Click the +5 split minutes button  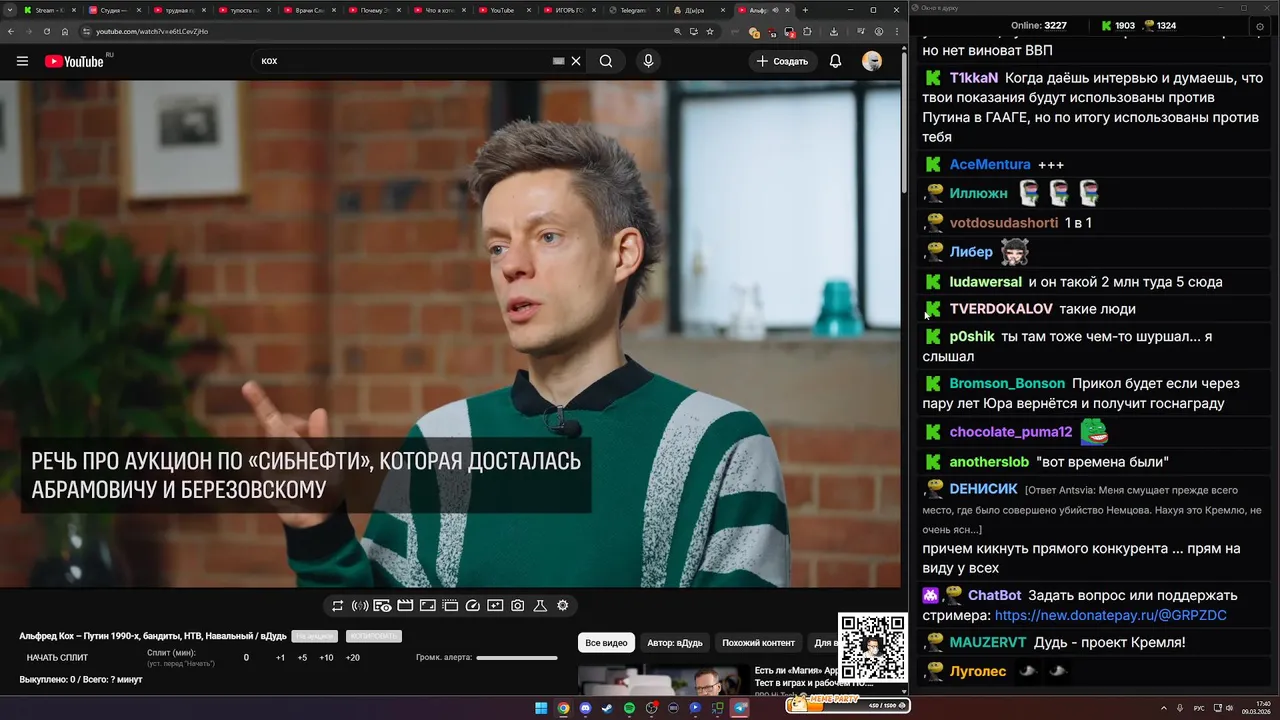302,657
